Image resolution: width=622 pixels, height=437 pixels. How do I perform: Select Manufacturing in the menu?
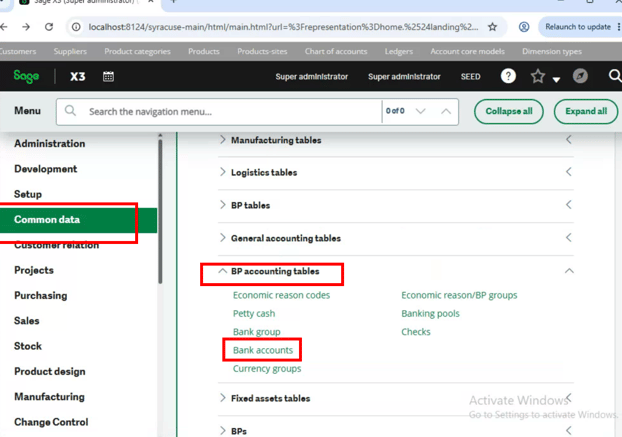point(49,397)
